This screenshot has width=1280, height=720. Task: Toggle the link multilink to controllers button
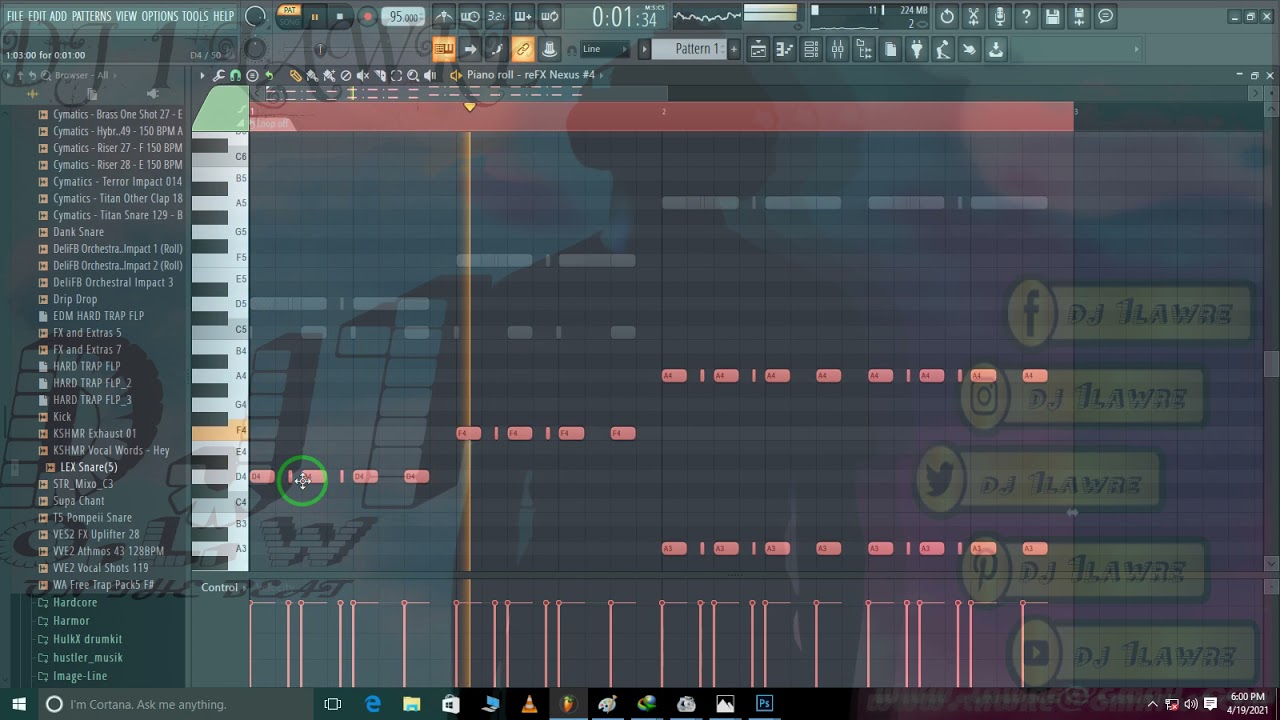point(523,49)
